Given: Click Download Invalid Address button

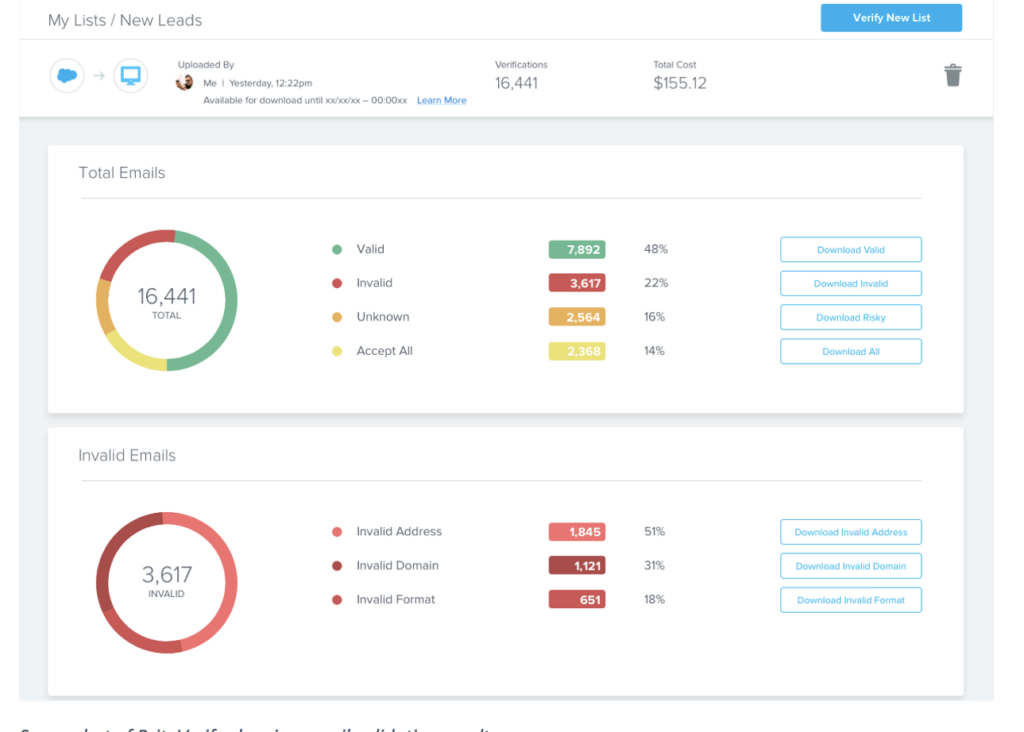Looking at the screenshot, I should (x=850, y=532).
